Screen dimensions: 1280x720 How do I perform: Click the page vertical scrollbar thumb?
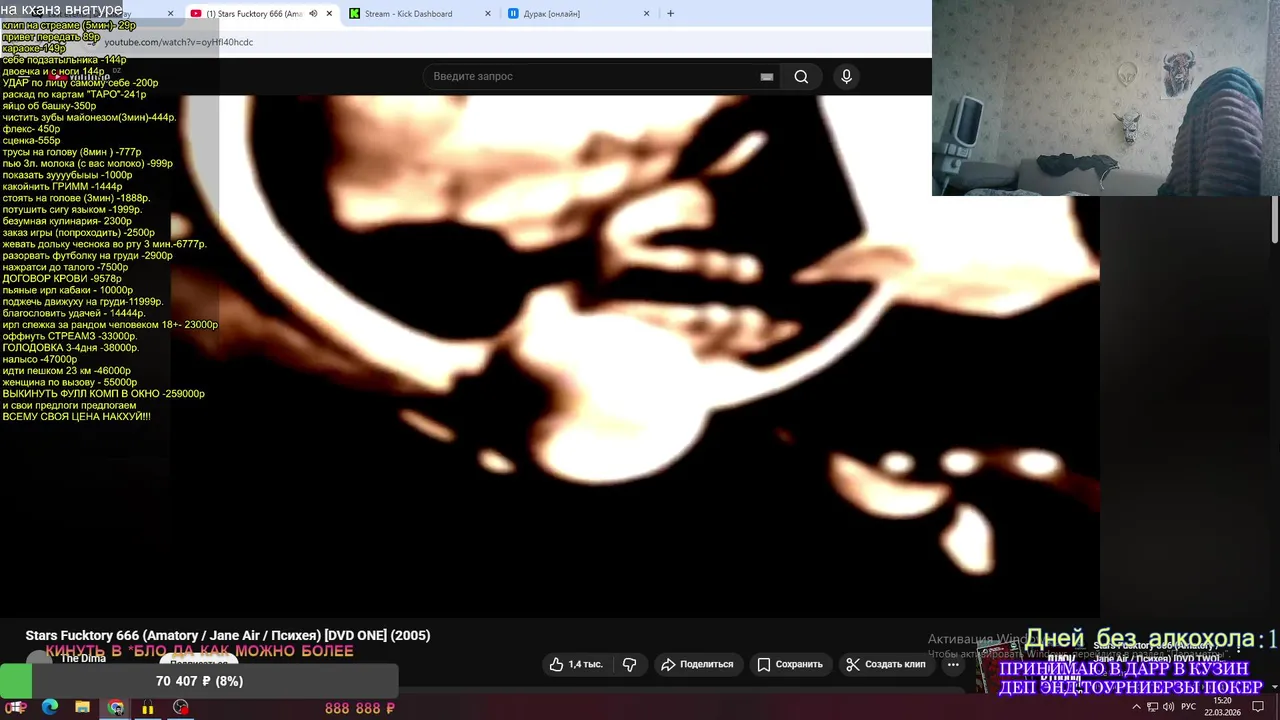coord(1274,219)
